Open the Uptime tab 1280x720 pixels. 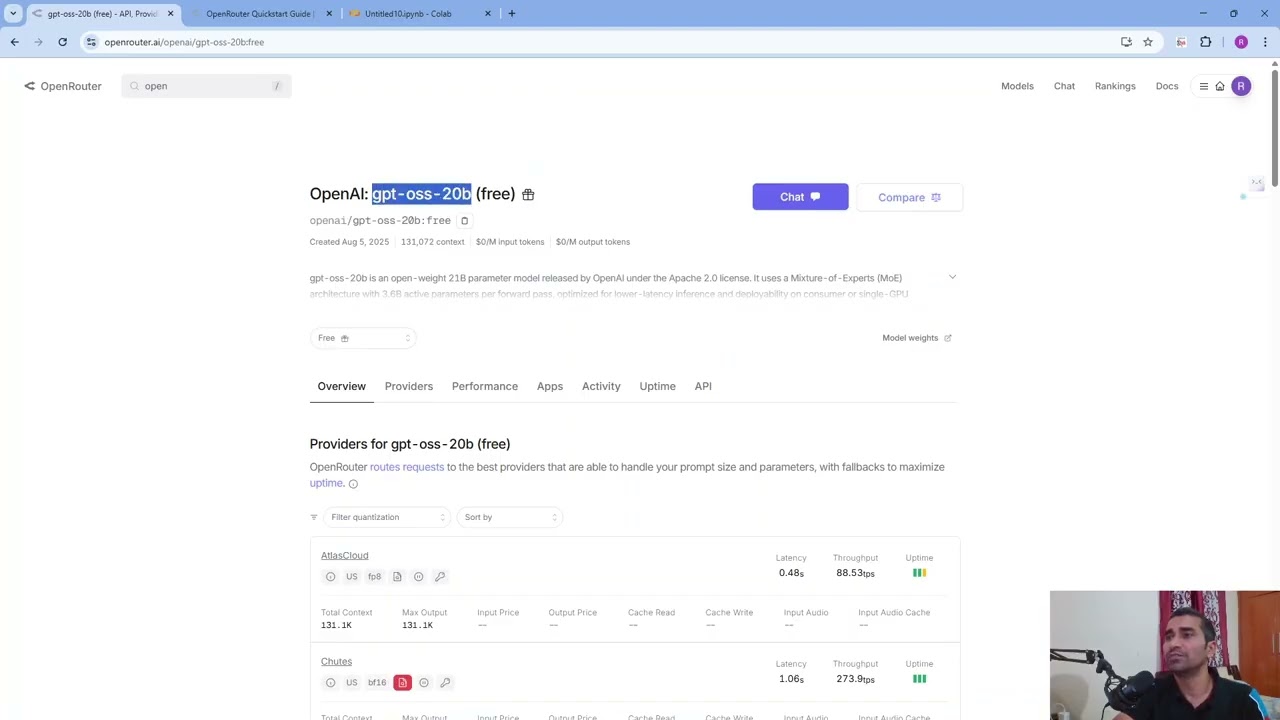pyautogui.click(x=657, y=386)
